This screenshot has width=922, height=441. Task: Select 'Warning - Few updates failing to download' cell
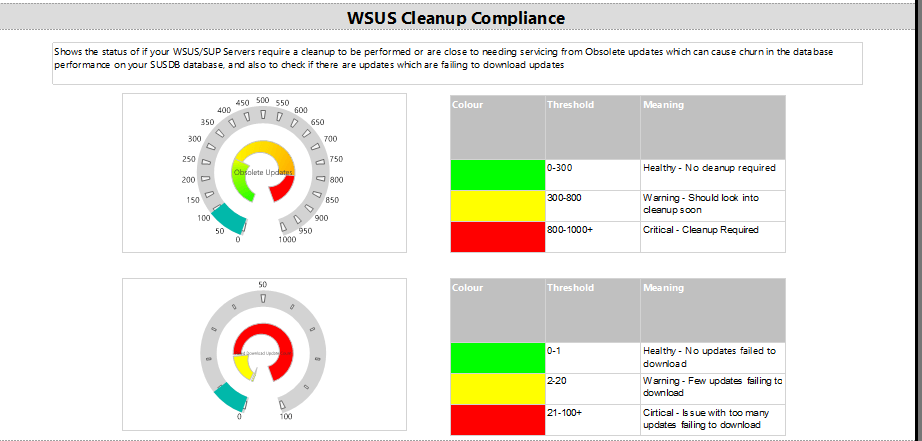point(712,388)
